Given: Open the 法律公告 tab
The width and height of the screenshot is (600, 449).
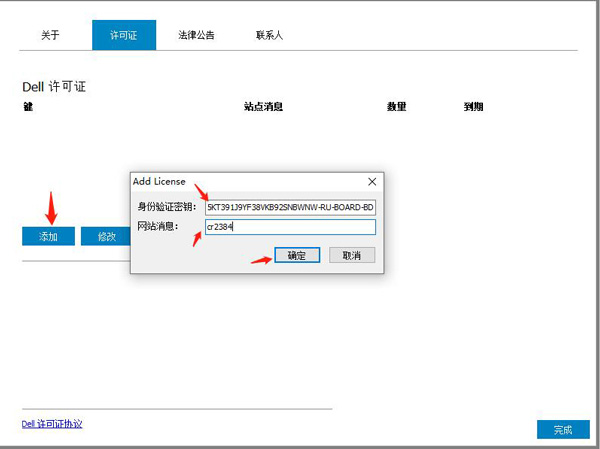Looking at the screenshot, I should coord(196,35).
